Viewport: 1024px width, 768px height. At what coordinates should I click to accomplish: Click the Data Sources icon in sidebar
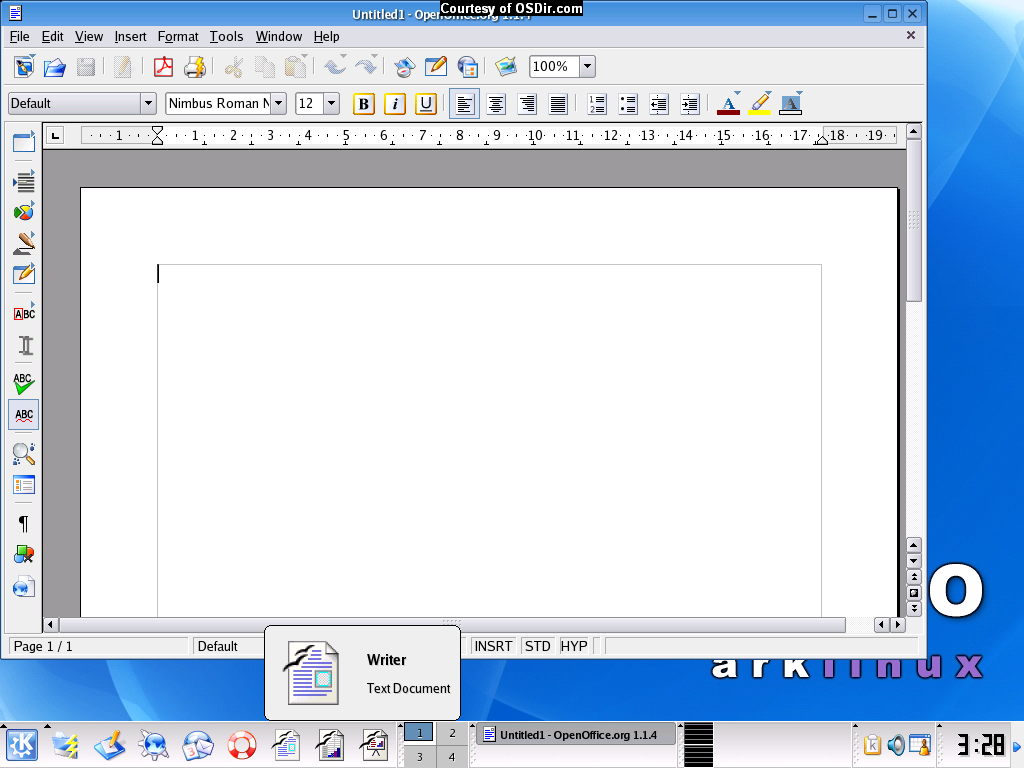[x=24, y=485]
